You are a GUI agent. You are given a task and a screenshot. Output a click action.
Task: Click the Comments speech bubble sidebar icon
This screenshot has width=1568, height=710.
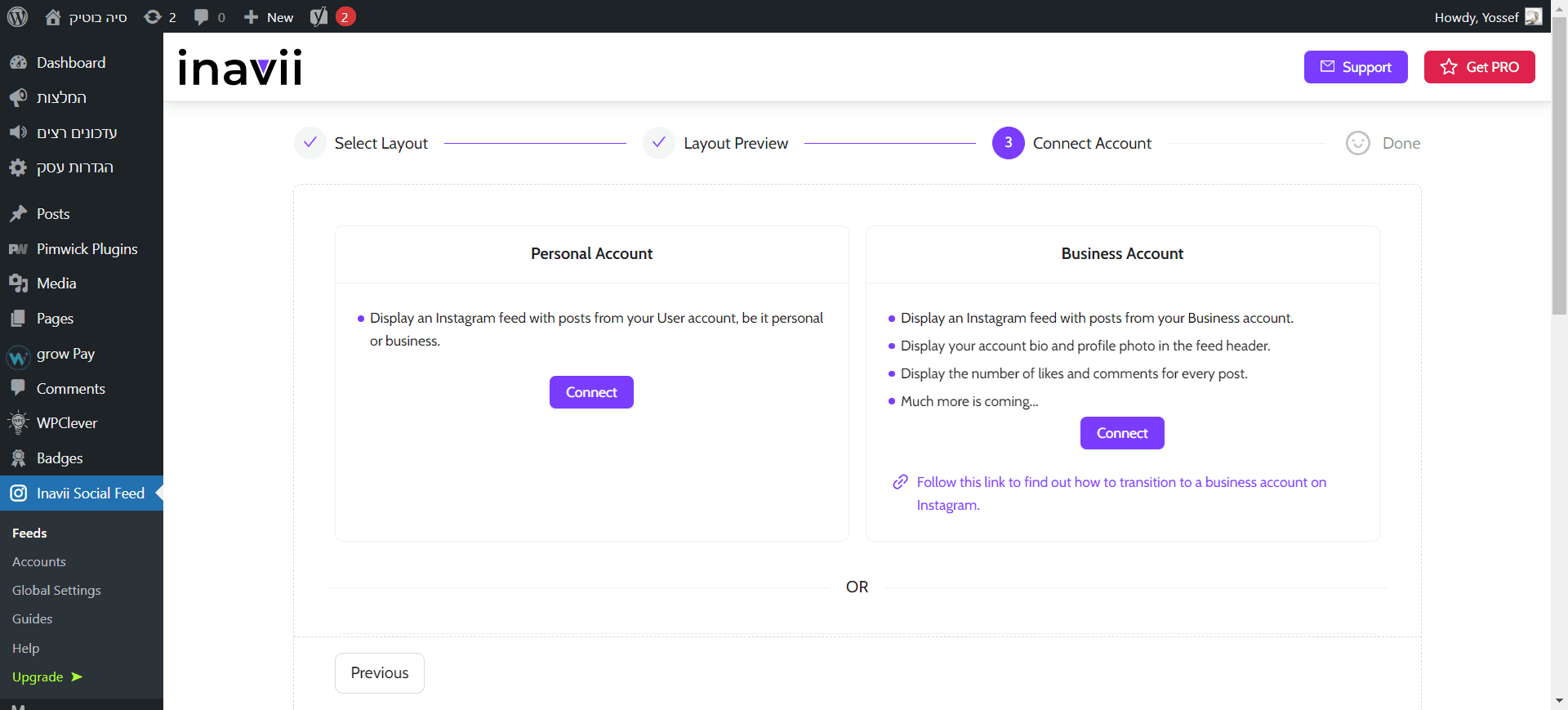[18, 388]
